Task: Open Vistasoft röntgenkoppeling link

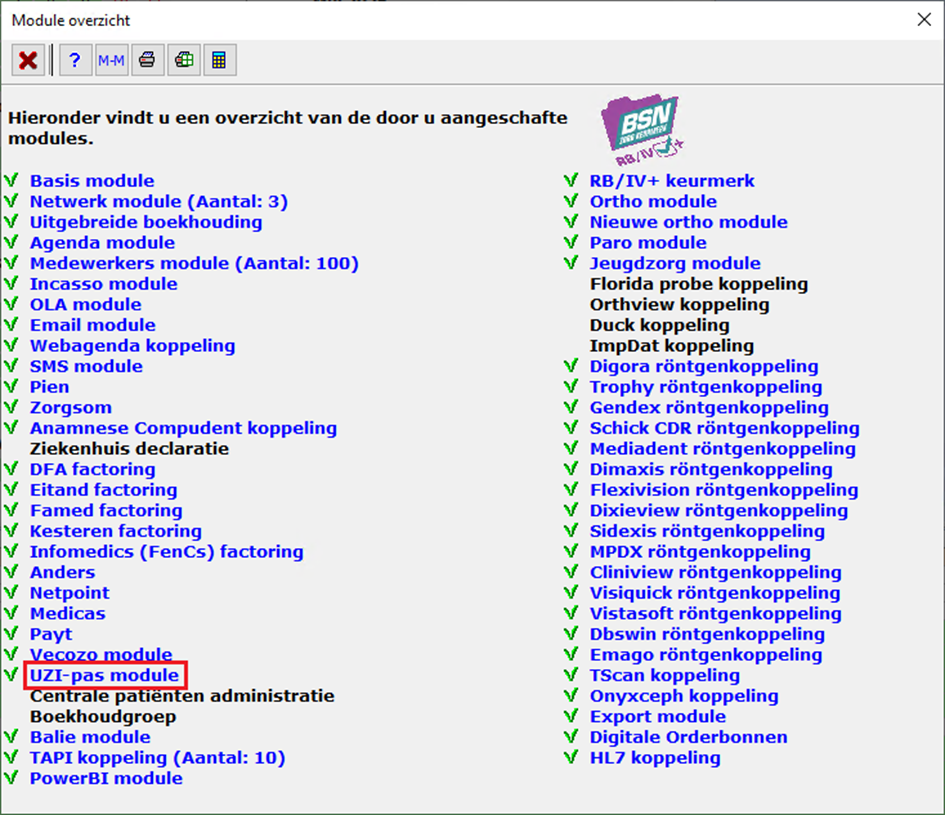Action: [x=715, y=613]
